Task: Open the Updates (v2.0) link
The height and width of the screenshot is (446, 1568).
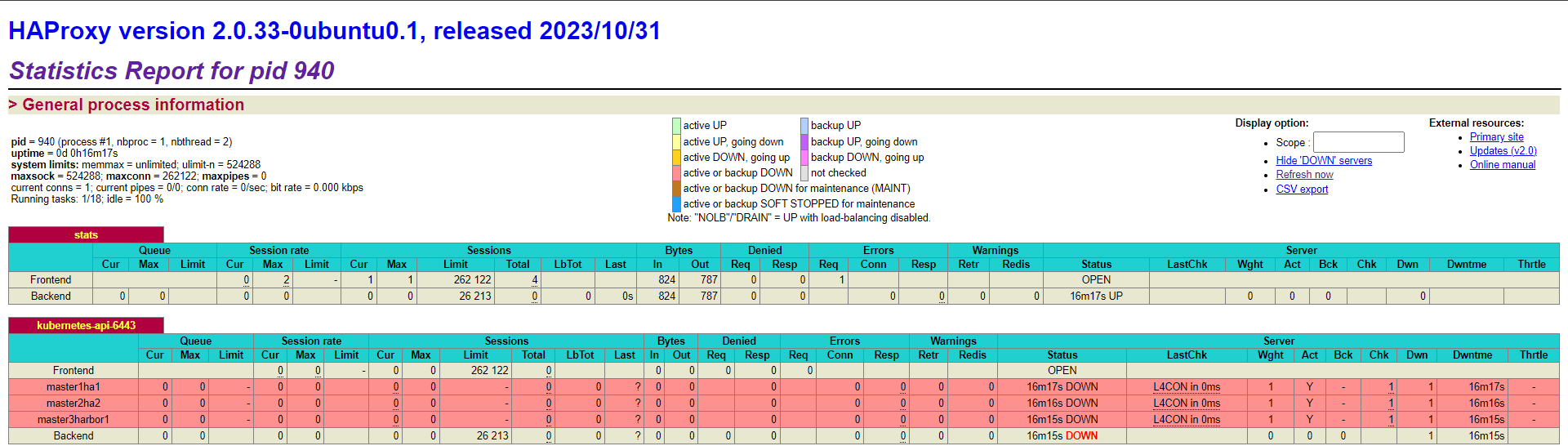Action: (x=1503, y=151)
